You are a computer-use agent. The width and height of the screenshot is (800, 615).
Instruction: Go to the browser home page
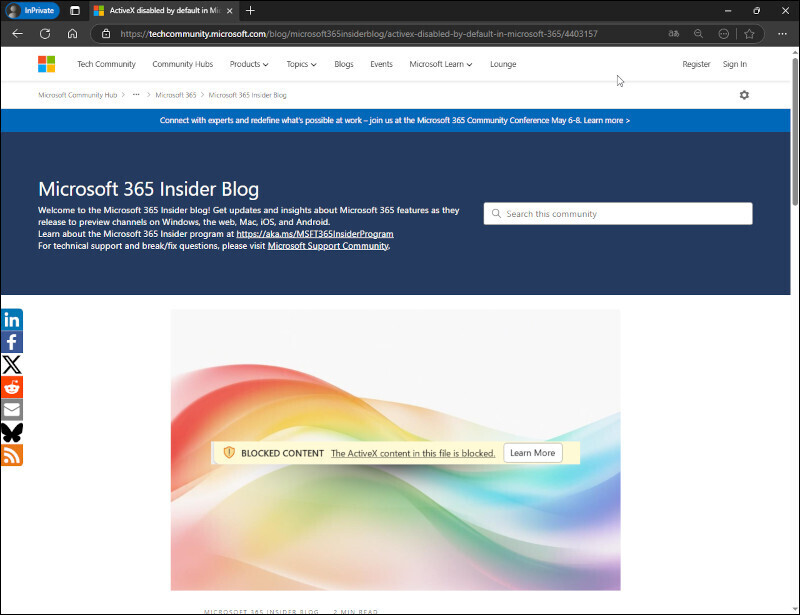pyautogui.click(x=72, y=34)
